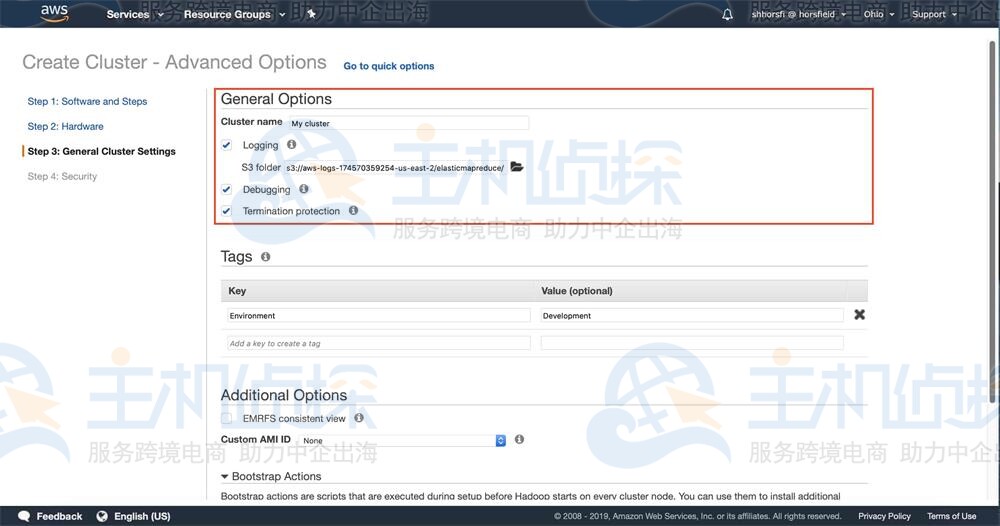Screen dimensions: 1000x526
Task: Click the info icon next to Tags
Action: click(x=265, y=257)
